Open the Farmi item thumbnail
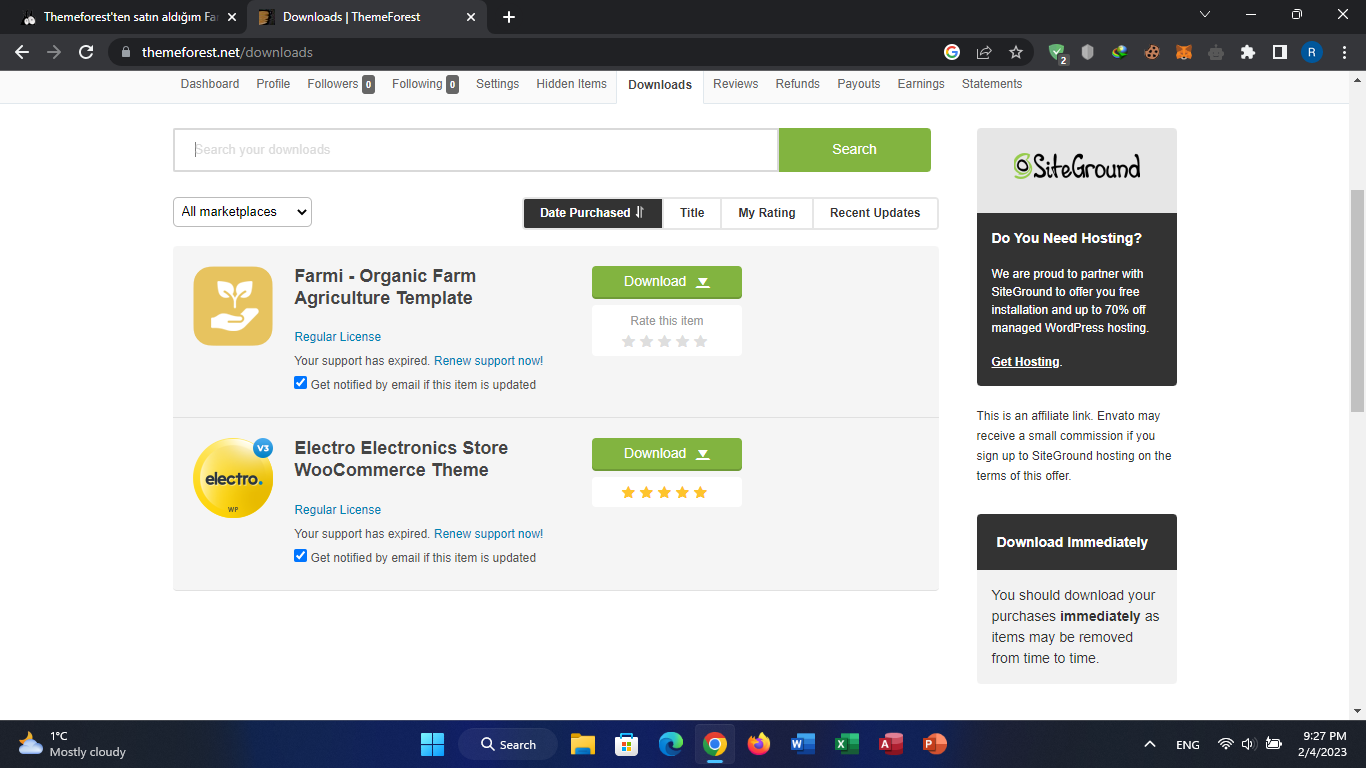Viewport: 1366px width, 768px height. tap(233, 306)
